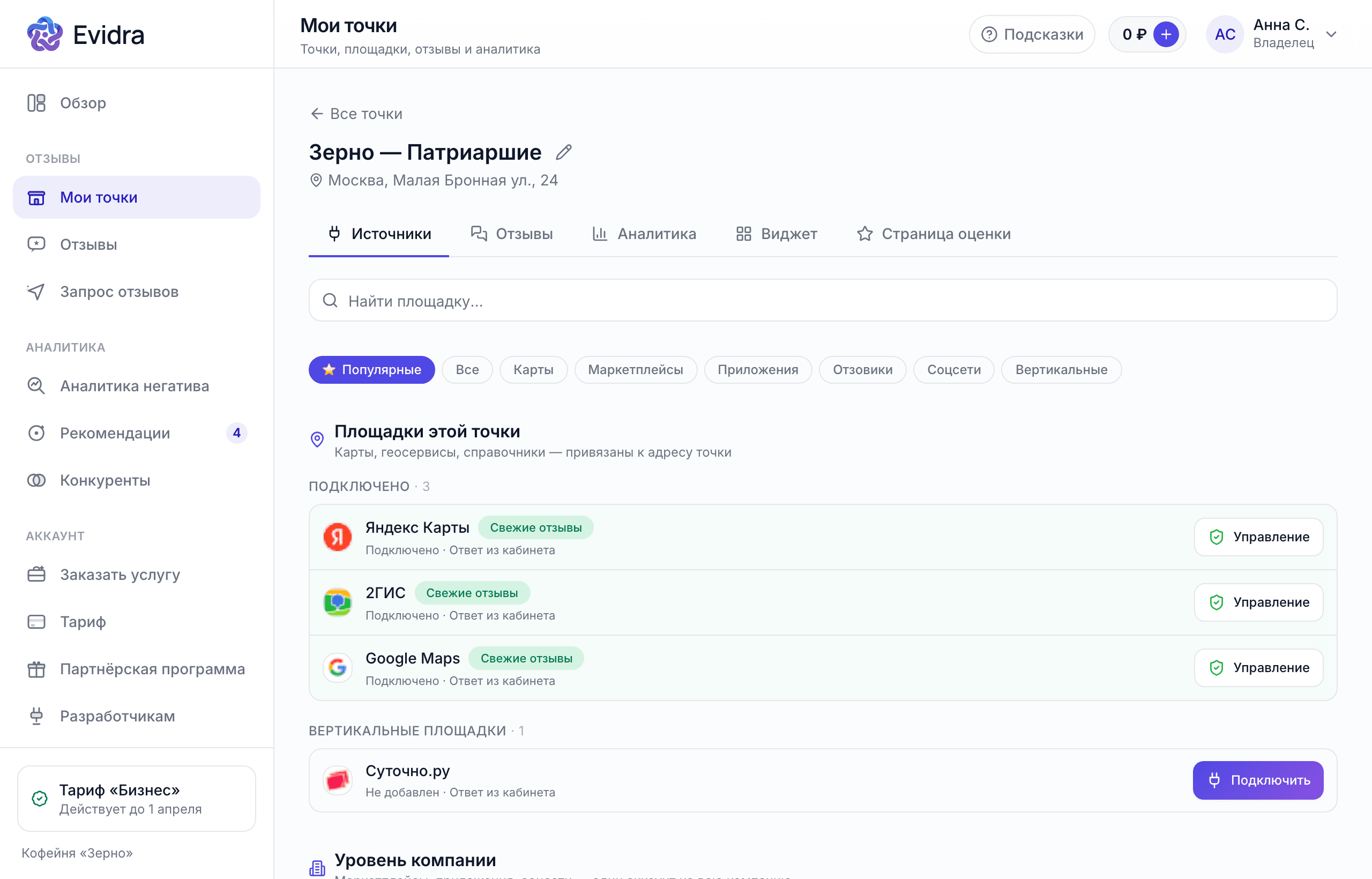The width and height of the screenshot is (1372, 879).
Task: Click the pencil icon to edit point name
Action: [x=564, y=152]
